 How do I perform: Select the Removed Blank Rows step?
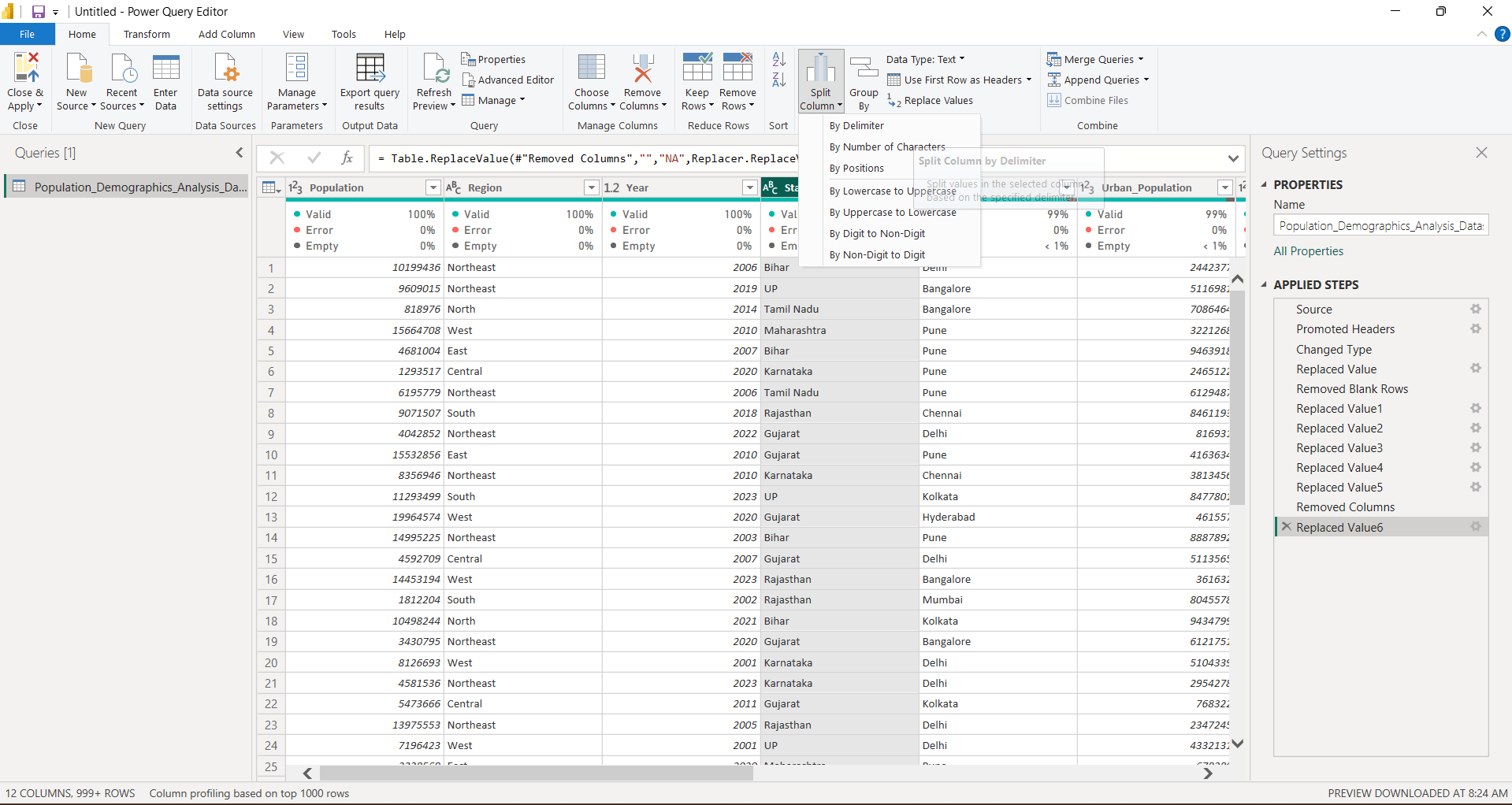coord(1352,388)
